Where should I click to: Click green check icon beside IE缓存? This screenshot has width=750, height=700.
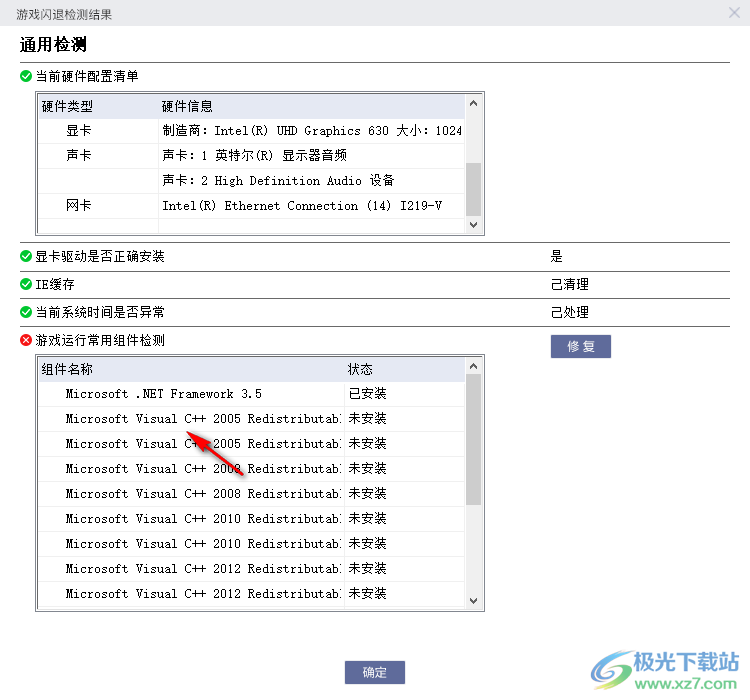[26, 284]
